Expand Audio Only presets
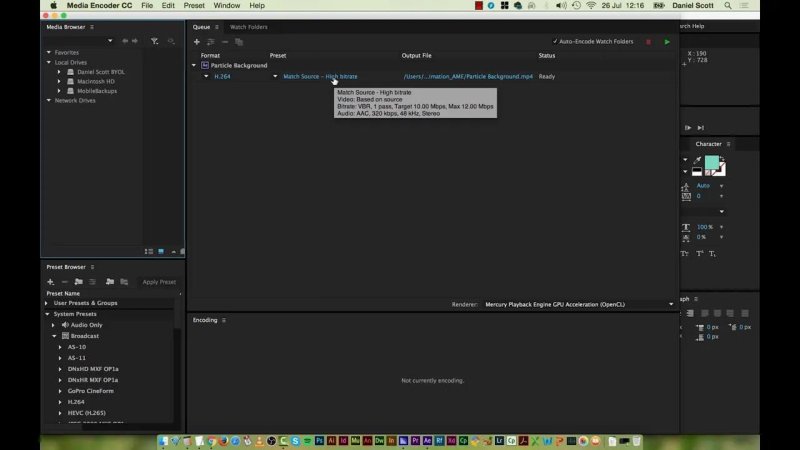This screenshot has width=800, height=450. click(x=53, y=325)
